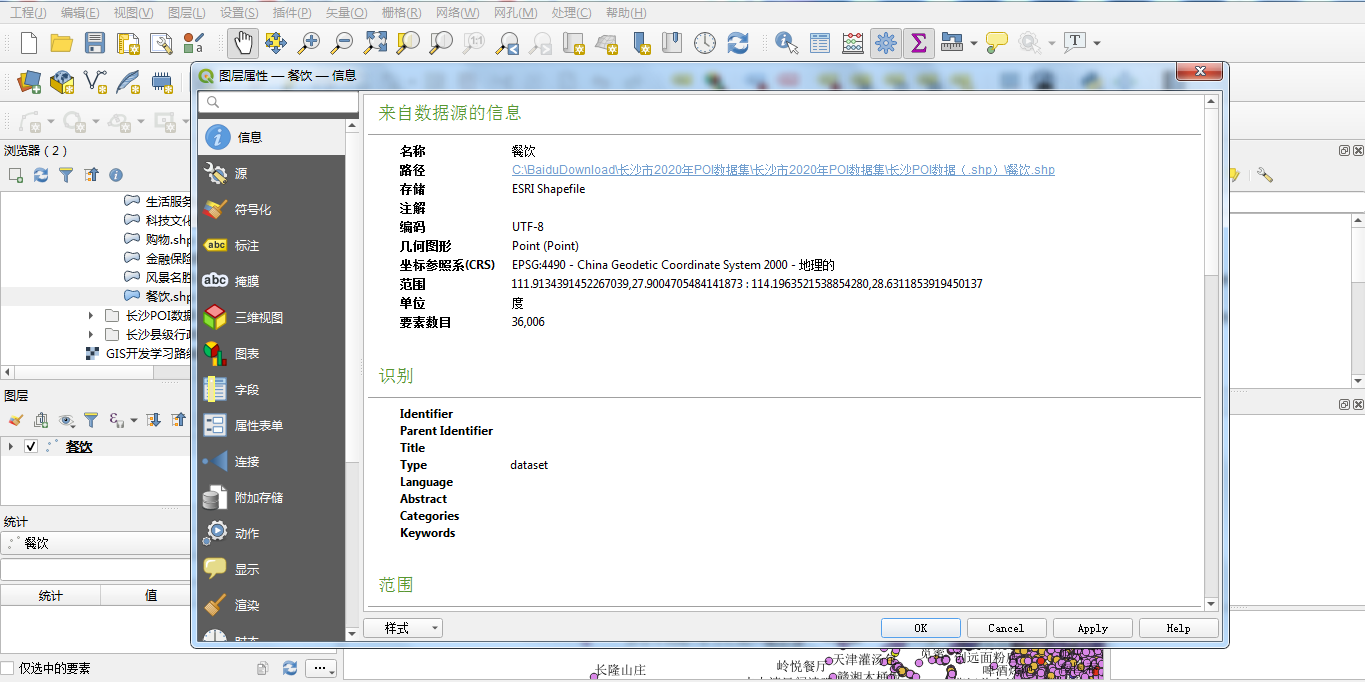This screenshot has width=1365, height=682.
Task: Click New Shapefile Layer V icon
Action: [x=95, y=82]
